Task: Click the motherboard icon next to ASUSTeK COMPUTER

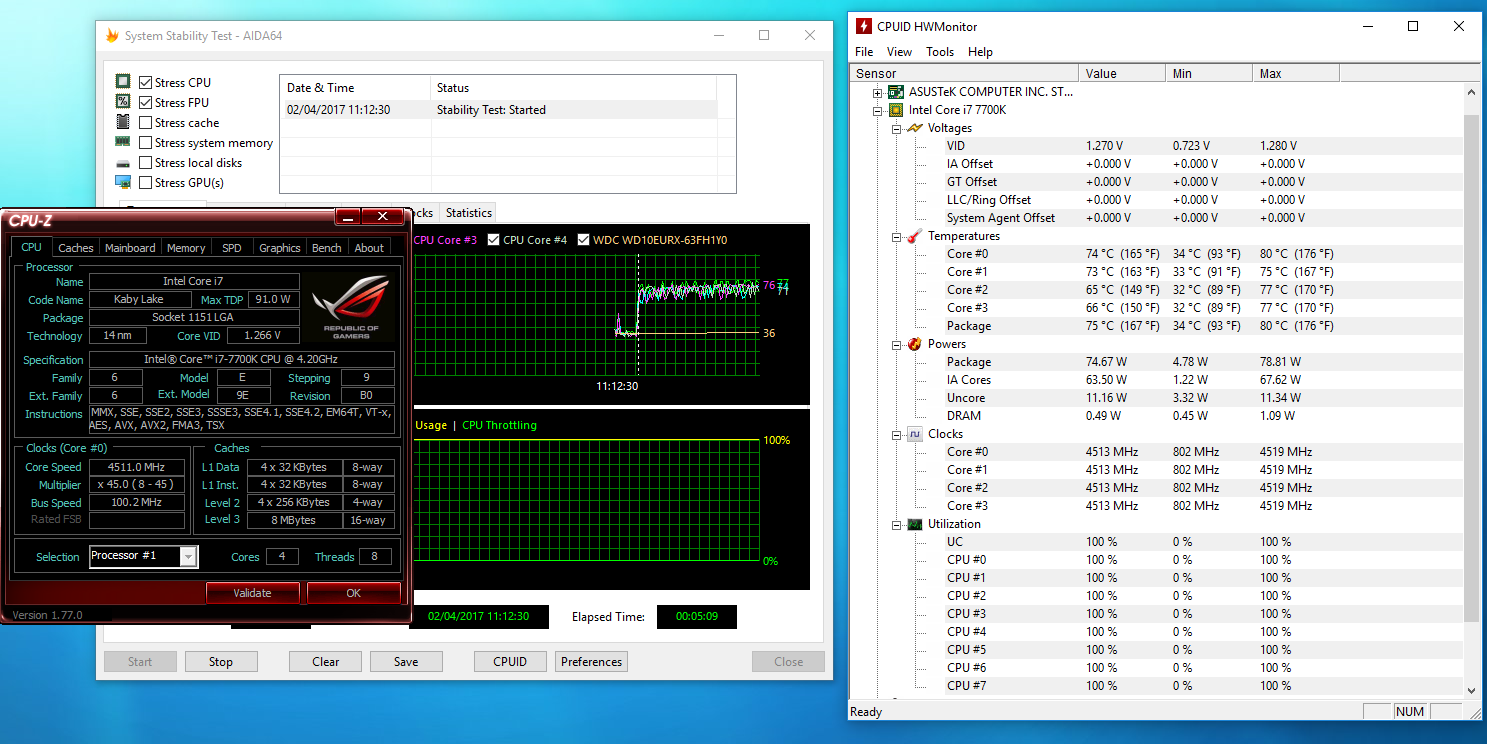Action: [895, 92]
